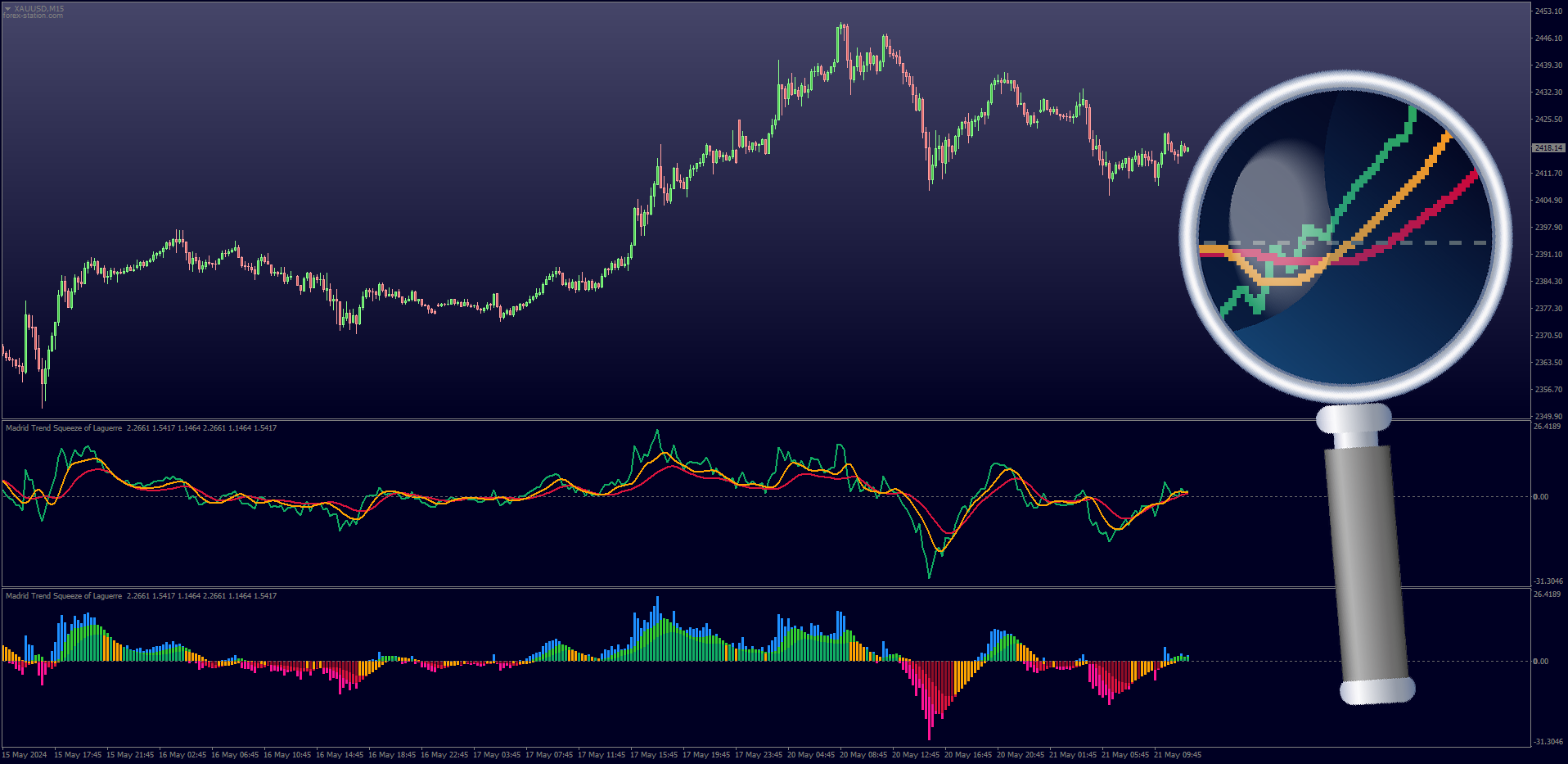Click the 2425.50 price scale label
Screen dimensions: 1568x764
coord(1548,120)
